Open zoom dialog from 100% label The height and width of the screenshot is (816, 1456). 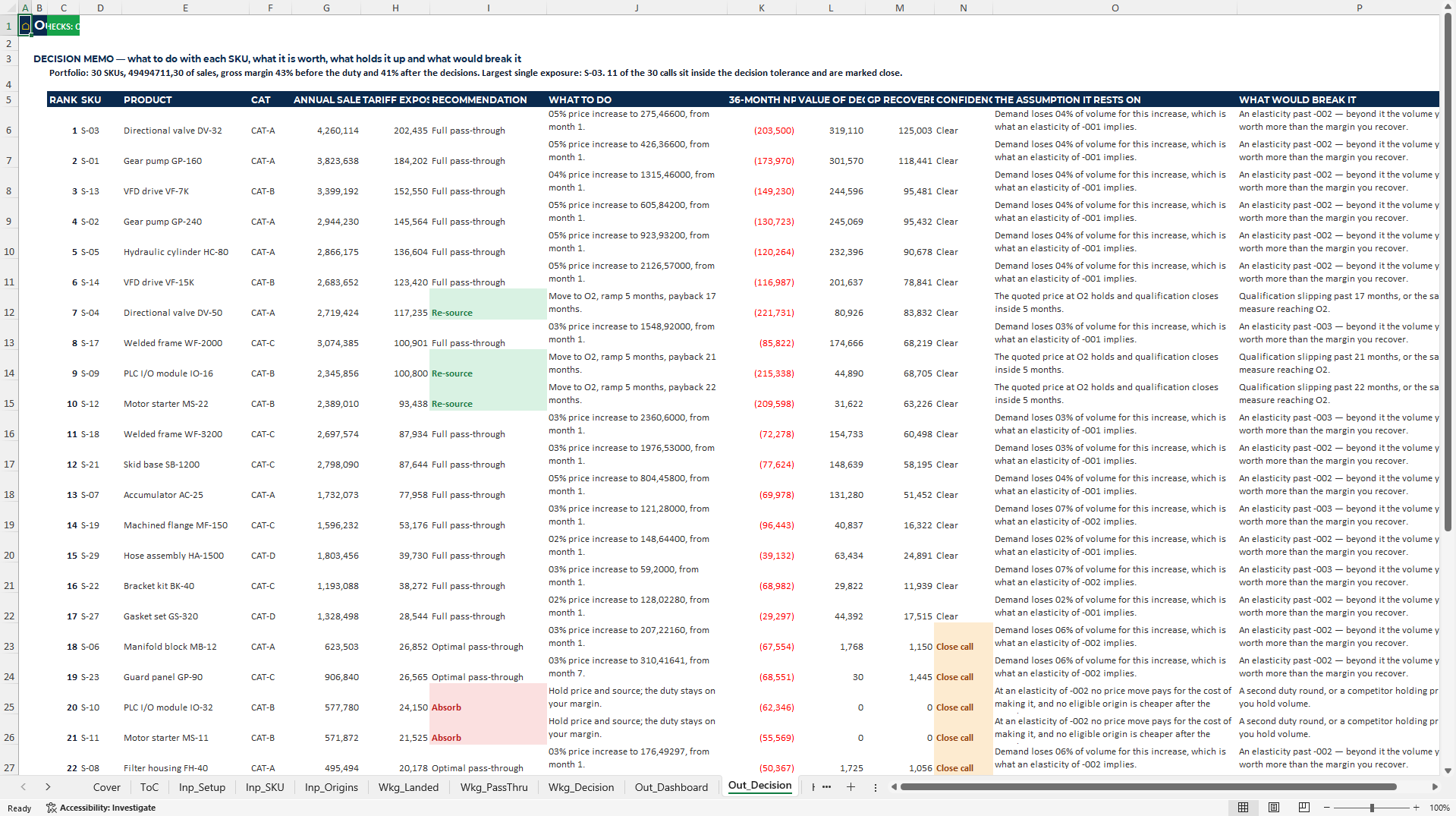(1439, 808)
